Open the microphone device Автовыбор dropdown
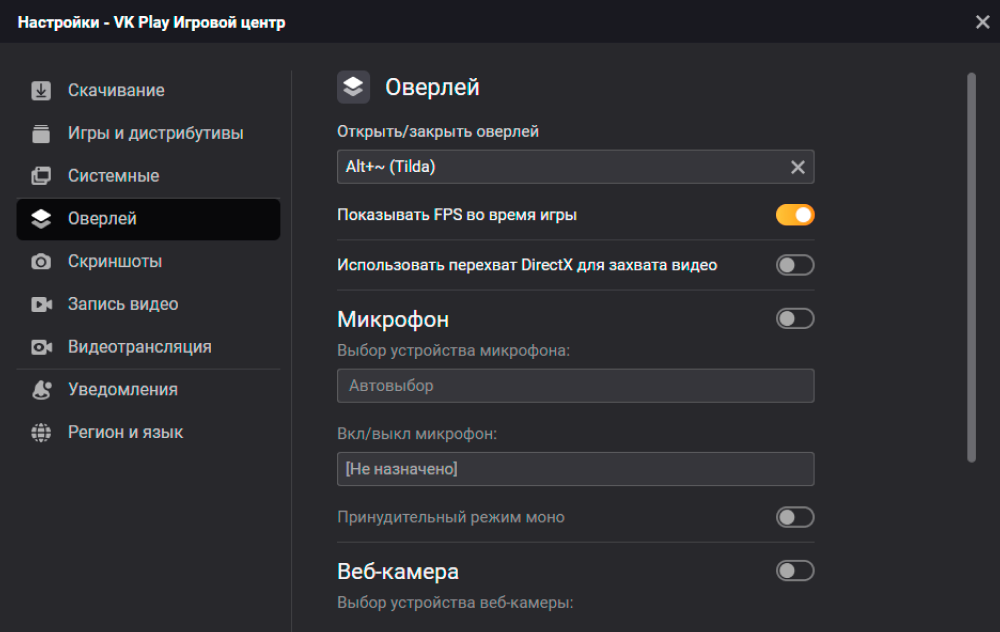The width and height of the screenshot is (1000, 632). click(575, 386)
